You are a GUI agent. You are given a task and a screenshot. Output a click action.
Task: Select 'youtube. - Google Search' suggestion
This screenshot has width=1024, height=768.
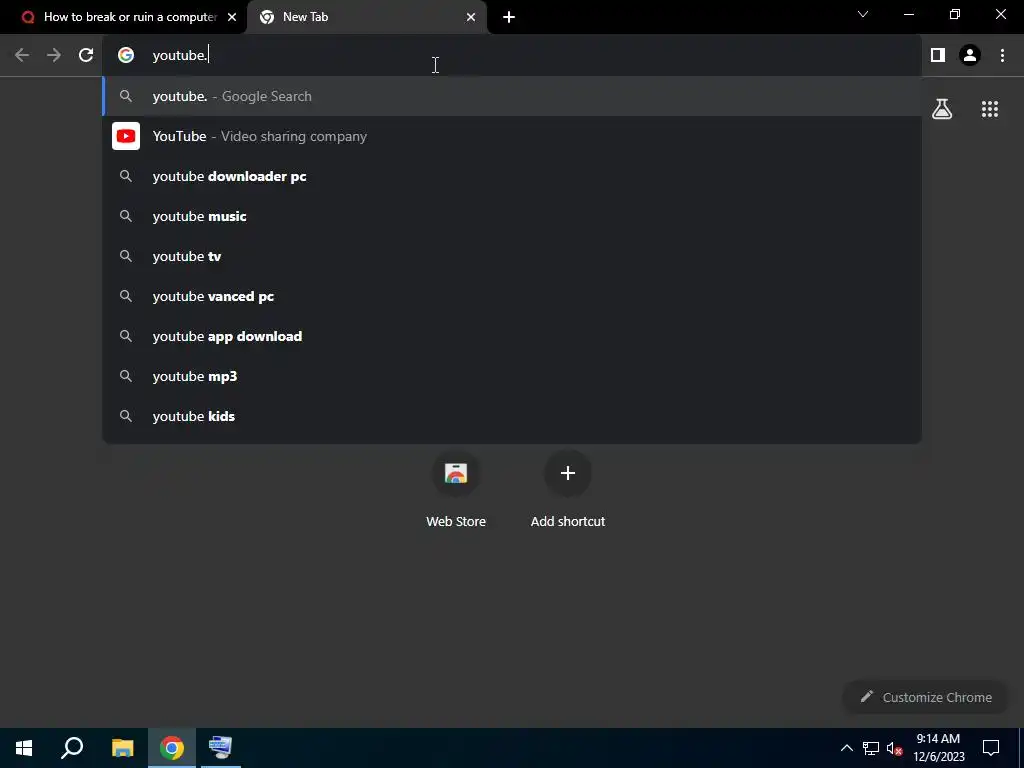pos(512,97)
